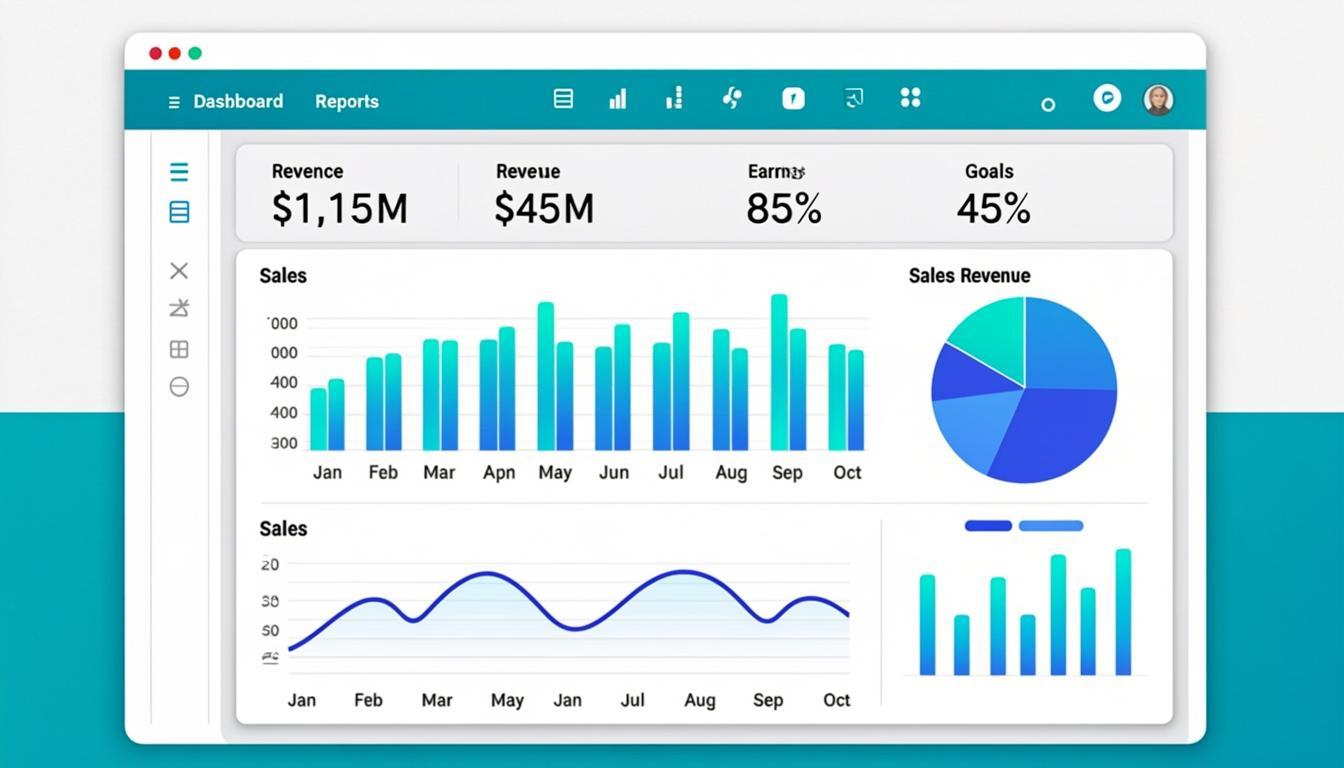Switch to the Dashboard tab
The image size is (1344, 768).
[238, 101]
